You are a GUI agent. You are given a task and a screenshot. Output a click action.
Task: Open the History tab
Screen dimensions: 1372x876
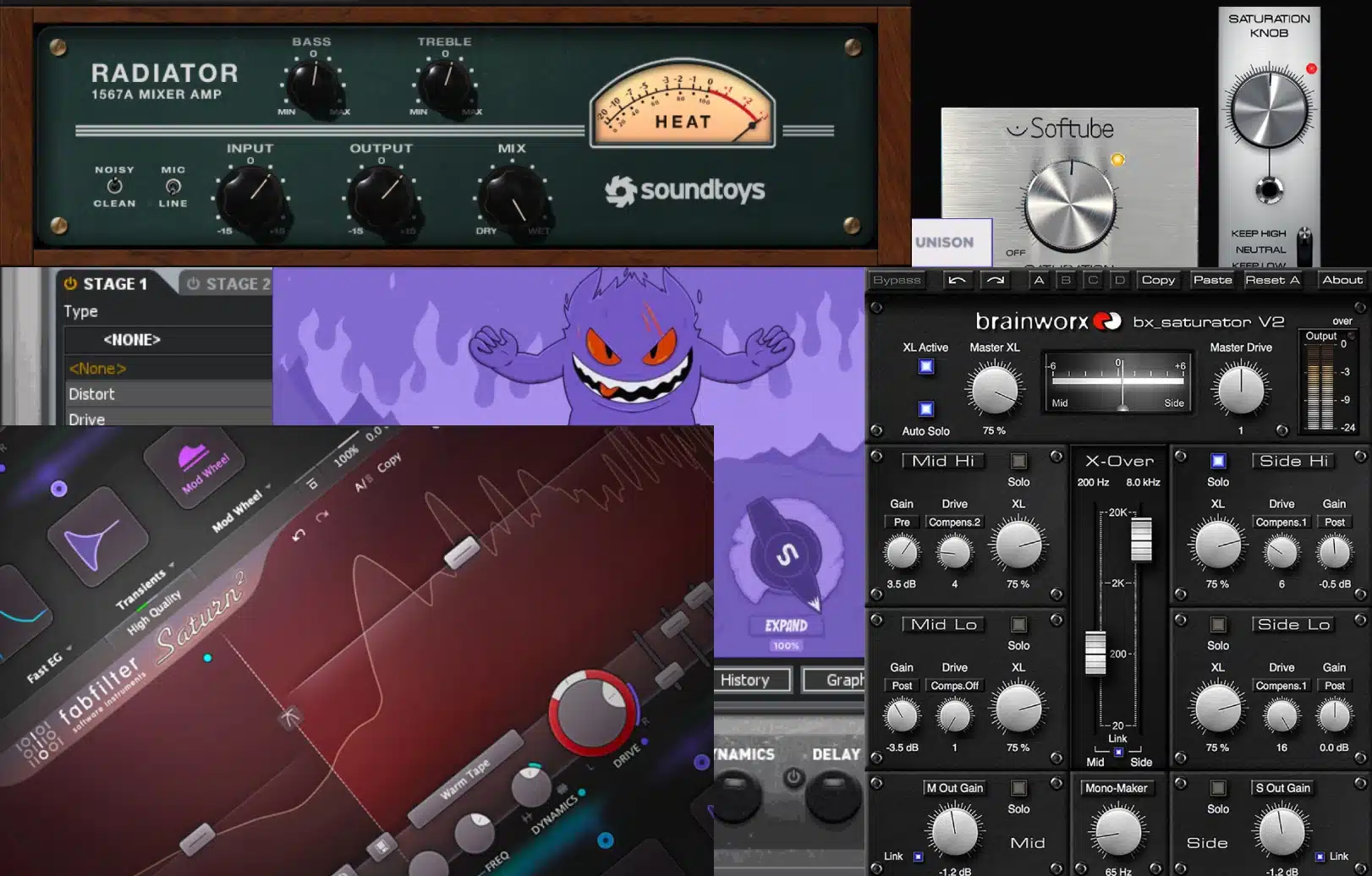tap(752, 680)
